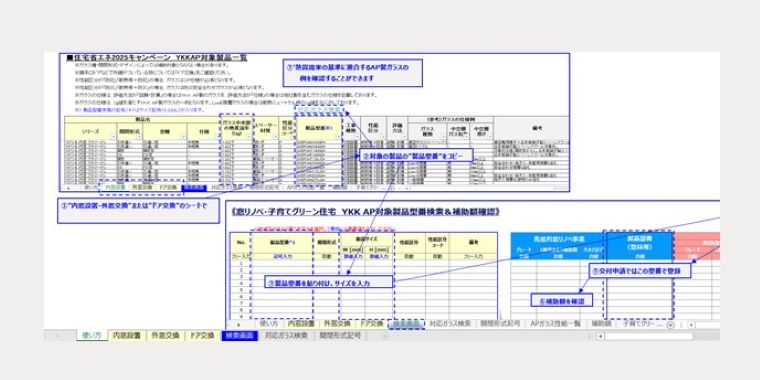Click the callout ②対象の製品の製品型番をコピー

[x=416, y=156]
